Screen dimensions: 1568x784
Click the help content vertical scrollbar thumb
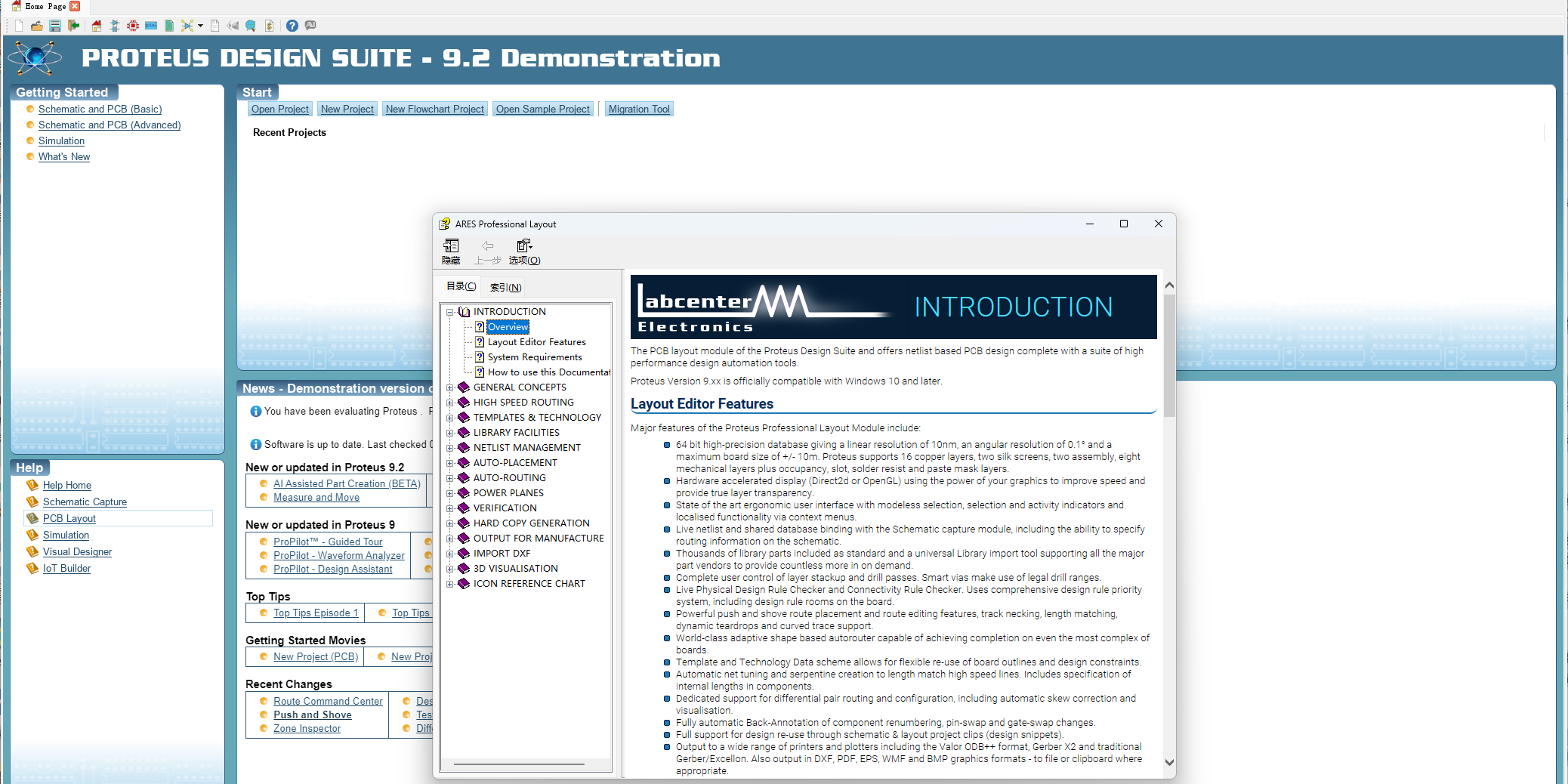[1169, 355]
